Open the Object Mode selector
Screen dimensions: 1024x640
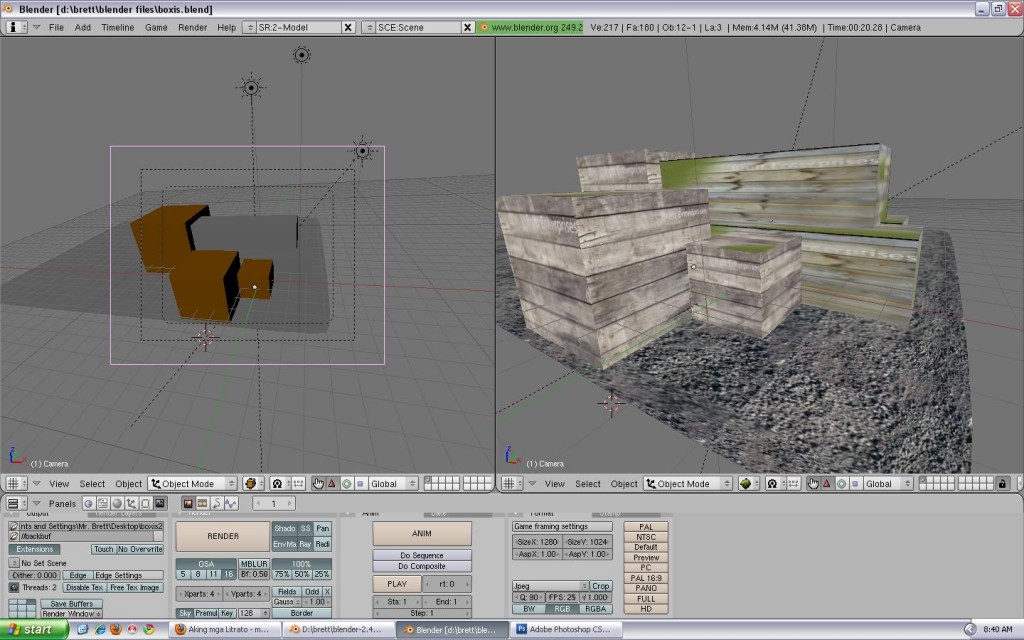(190, 483)
